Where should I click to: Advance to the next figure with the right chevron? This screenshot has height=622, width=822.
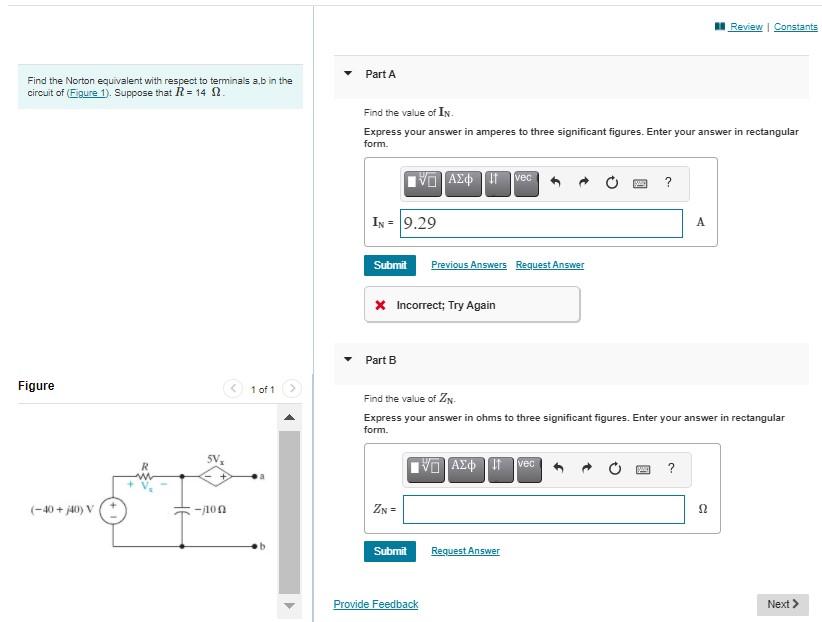(x=291, y=388)
